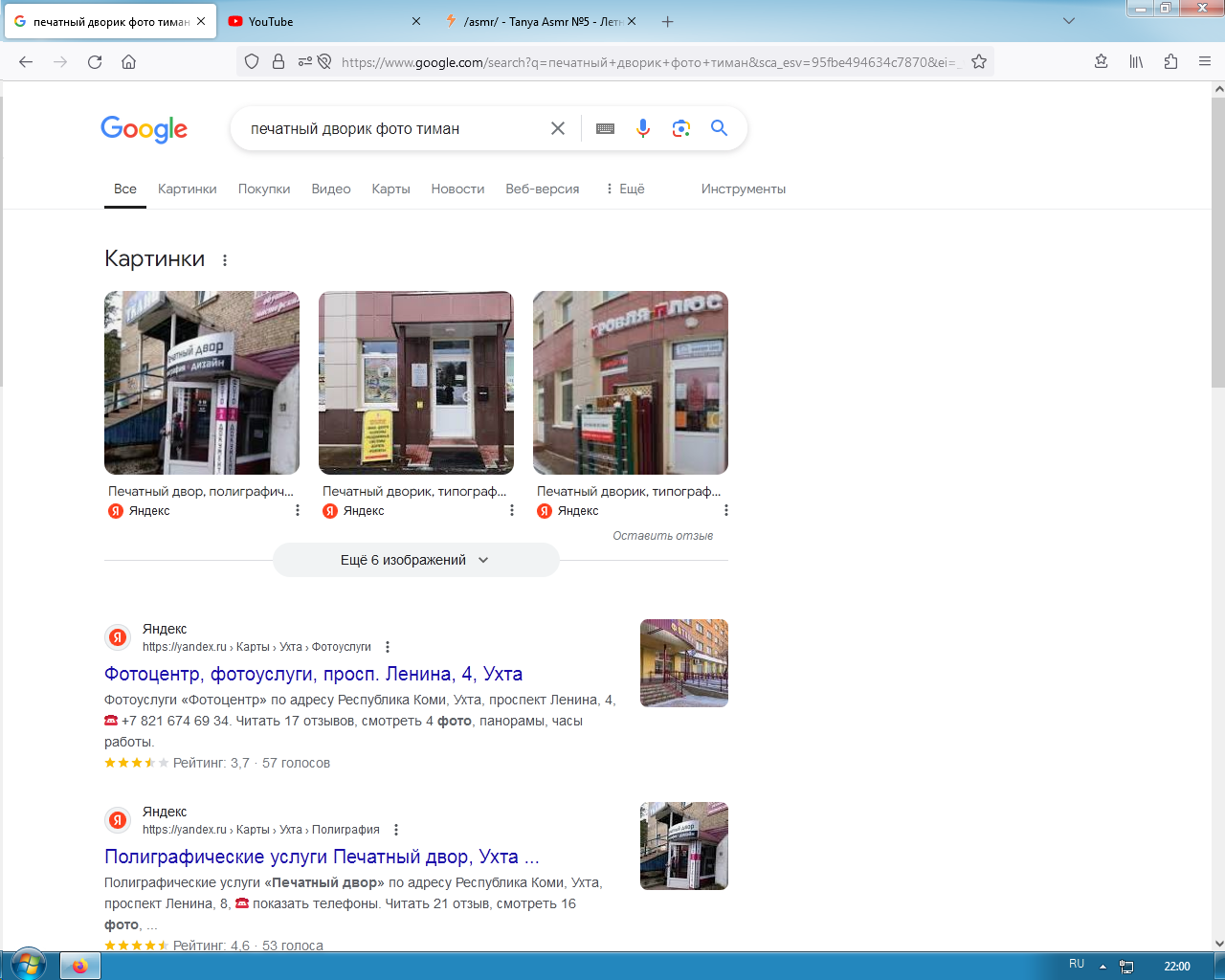This screenshot has height=980, width=1225.
Task: Open the browser home page
Action: click(x=128, y=62)
